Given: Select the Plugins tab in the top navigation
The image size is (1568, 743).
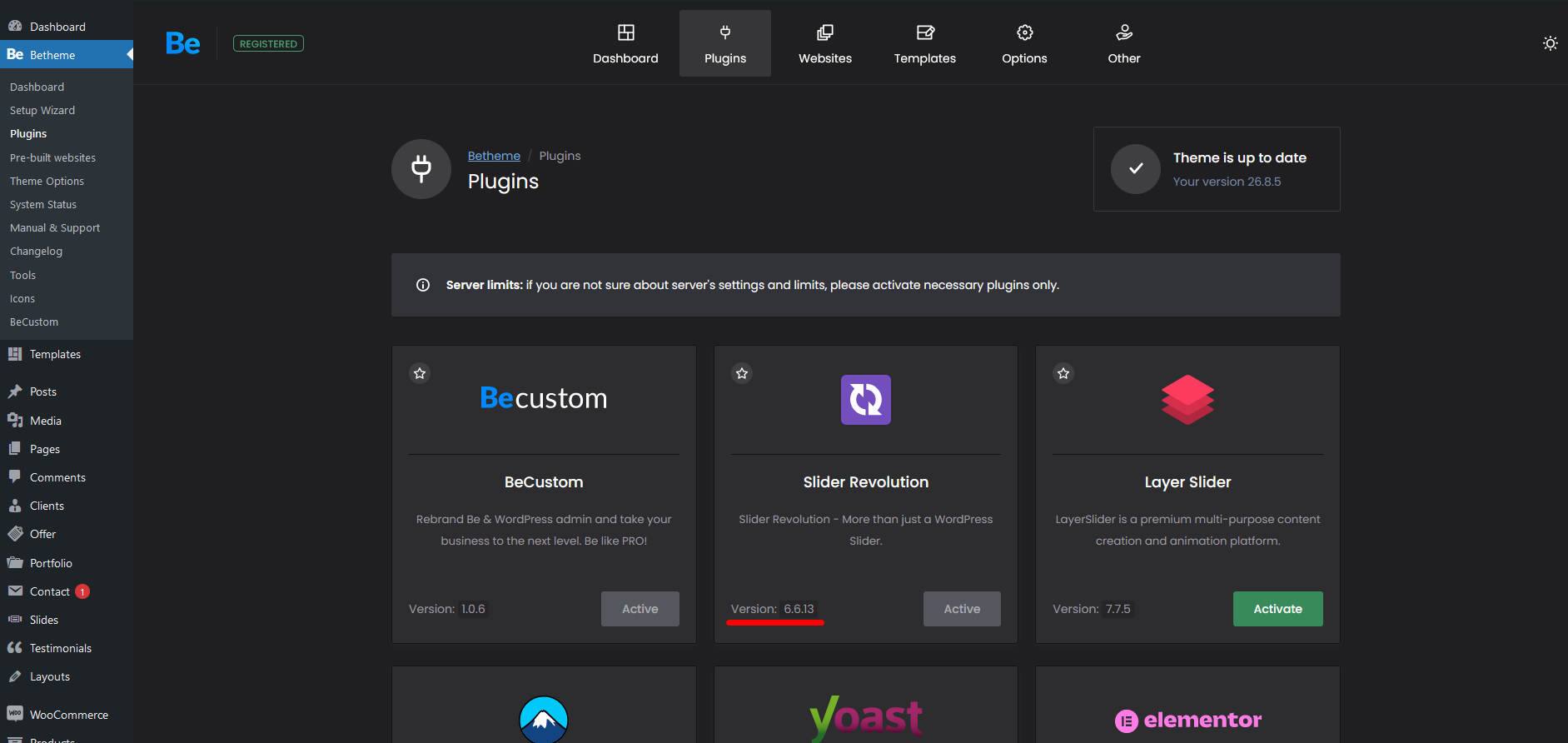Looking at the screenshot, I should click(x=725, y=43).
